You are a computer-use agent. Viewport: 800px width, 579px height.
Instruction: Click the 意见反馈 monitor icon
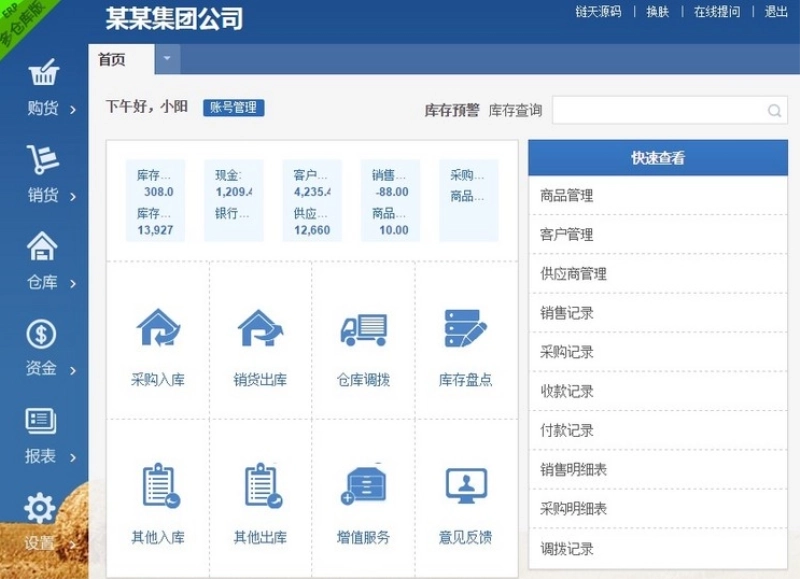click(x=466, y=486)
